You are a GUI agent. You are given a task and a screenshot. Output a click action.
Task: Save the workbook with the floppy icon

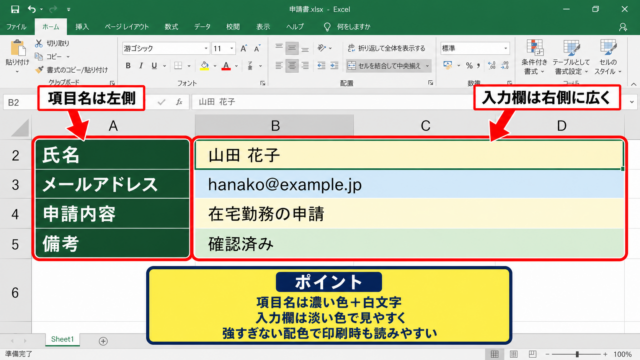[15, 9]
